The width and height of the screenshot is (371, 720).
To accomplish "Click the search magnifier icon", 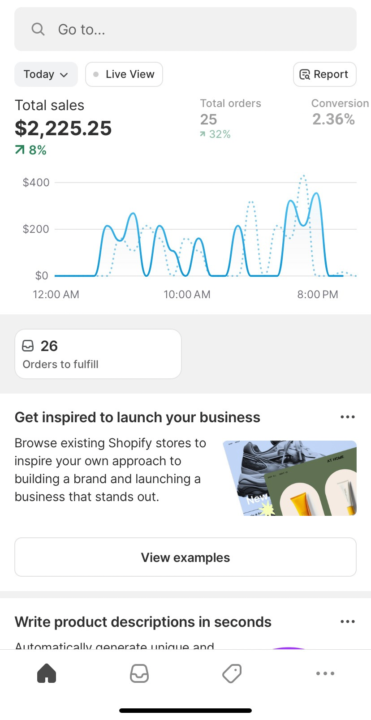I will (x=38, y=29).
